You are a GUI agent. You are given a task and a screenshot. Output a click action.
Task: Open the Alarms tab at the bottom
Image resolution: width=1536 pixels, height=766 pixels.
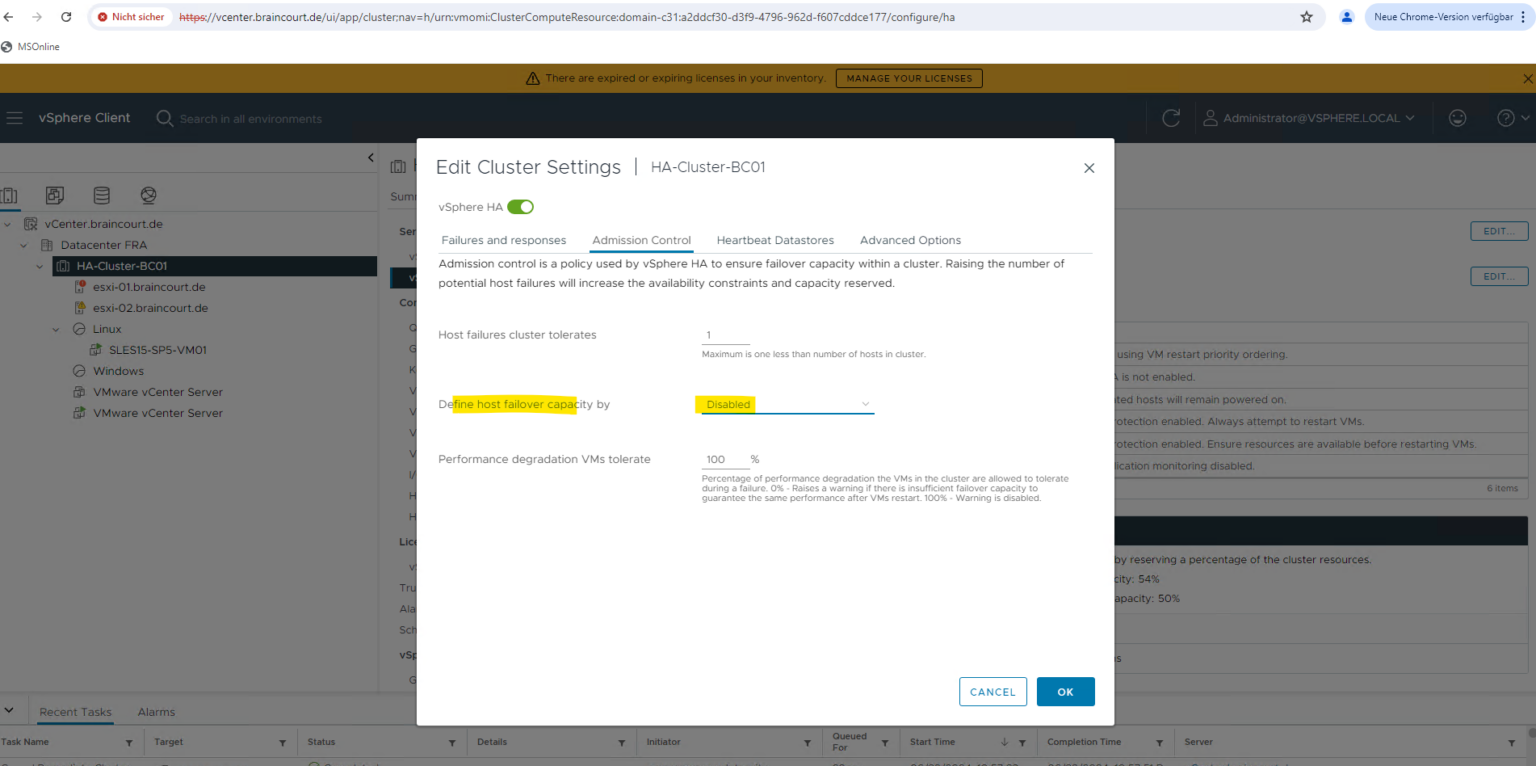pyautogui.click(x=156, y=711)
